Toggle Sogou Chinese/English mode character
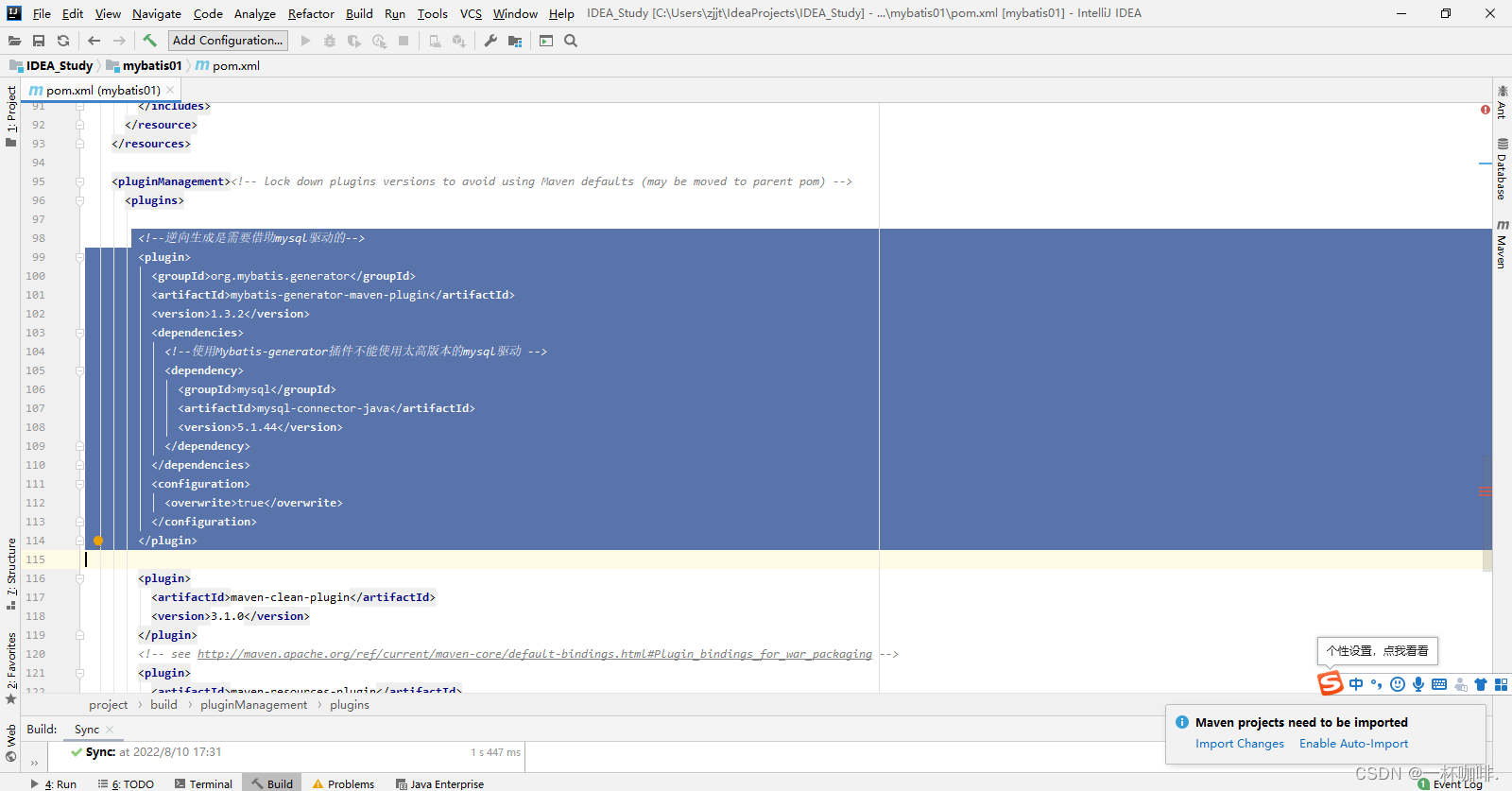 pos(1356,684)
